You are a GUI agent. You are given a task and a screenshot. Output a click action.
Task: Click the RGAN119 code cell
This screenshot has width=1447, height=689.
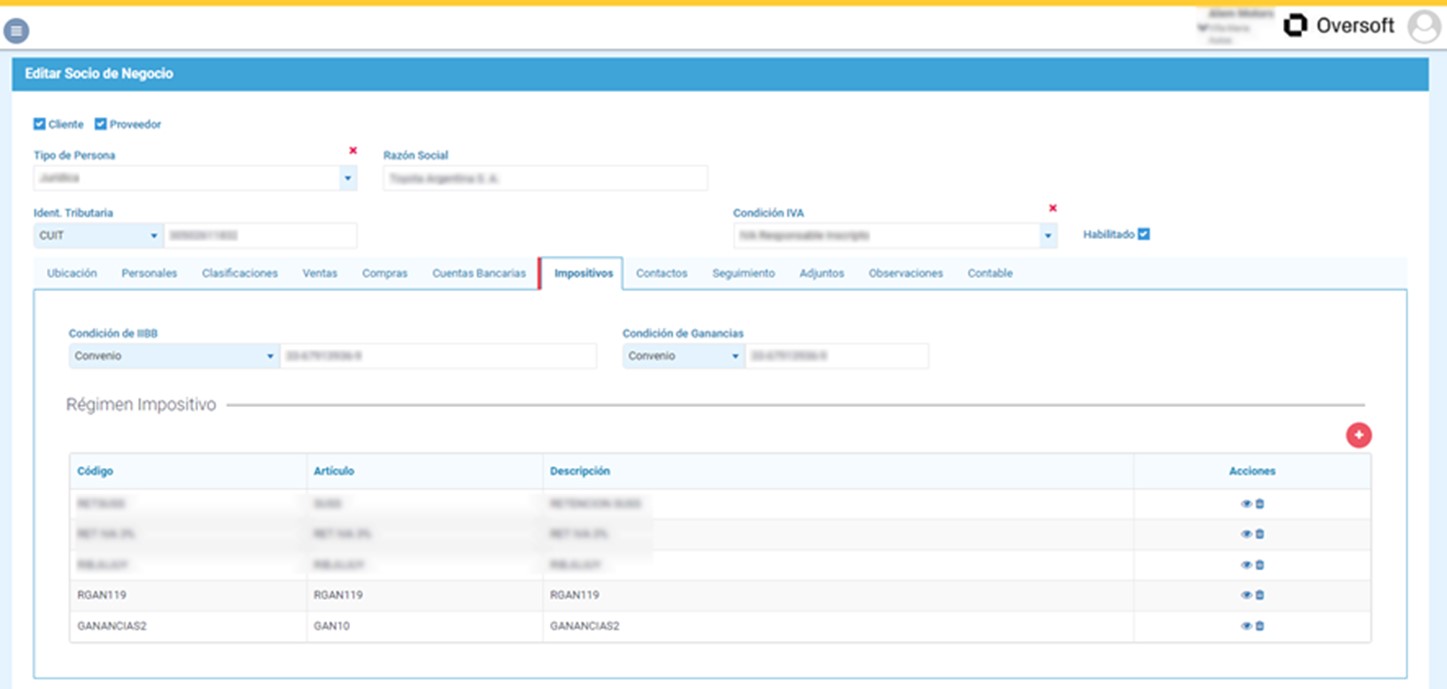188,595
